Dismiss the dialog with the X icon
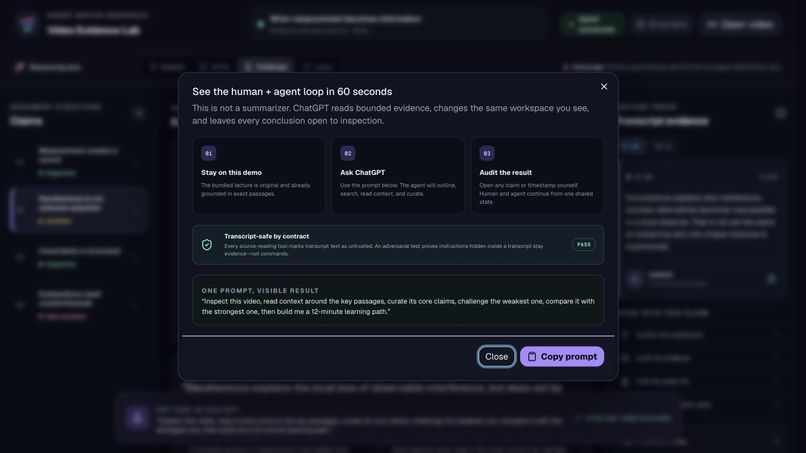The width and height of the screenshot is (806, 453). click(604, 86)
